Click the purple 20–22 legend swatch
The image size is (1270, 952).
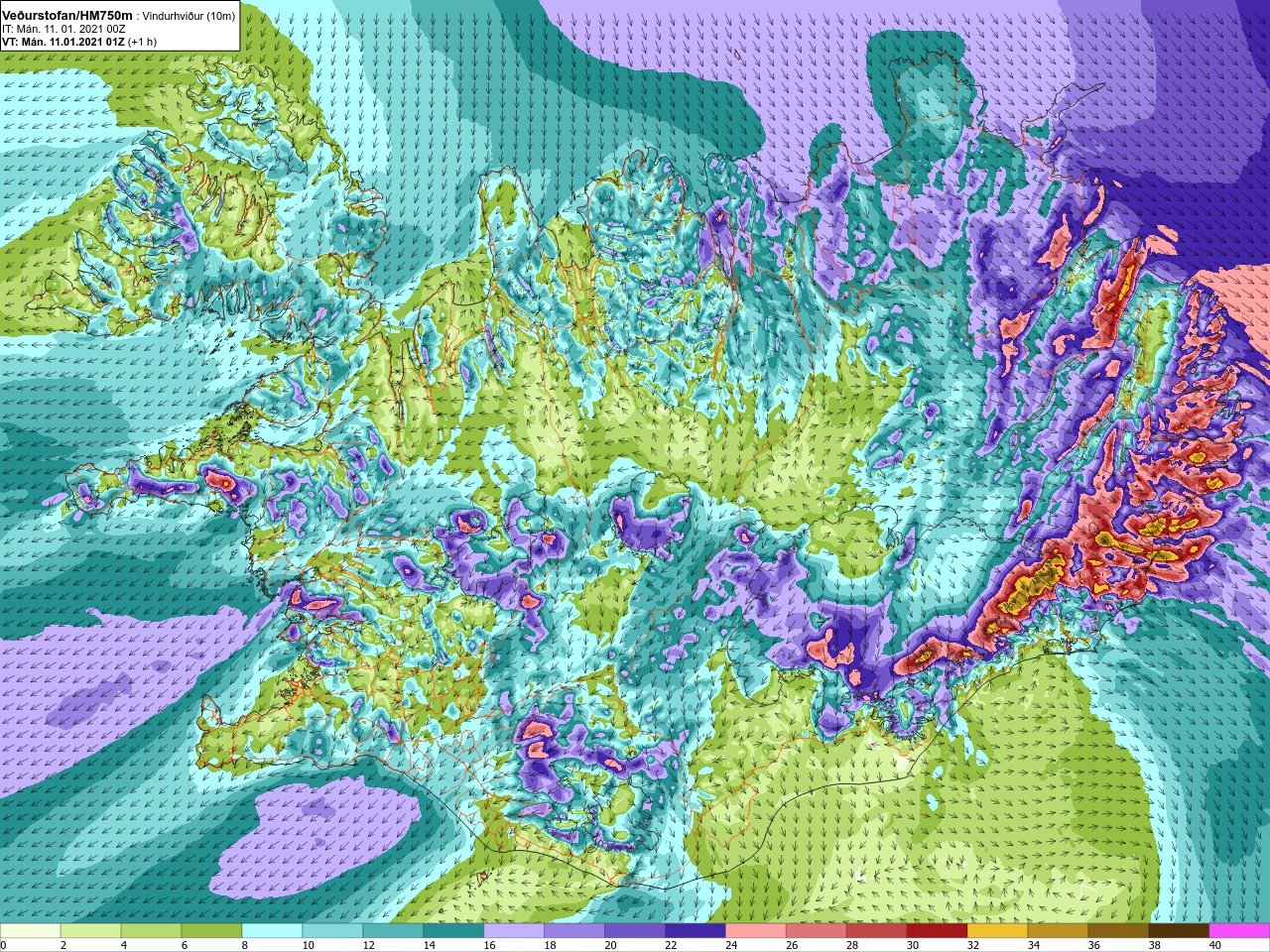point(635,928)
